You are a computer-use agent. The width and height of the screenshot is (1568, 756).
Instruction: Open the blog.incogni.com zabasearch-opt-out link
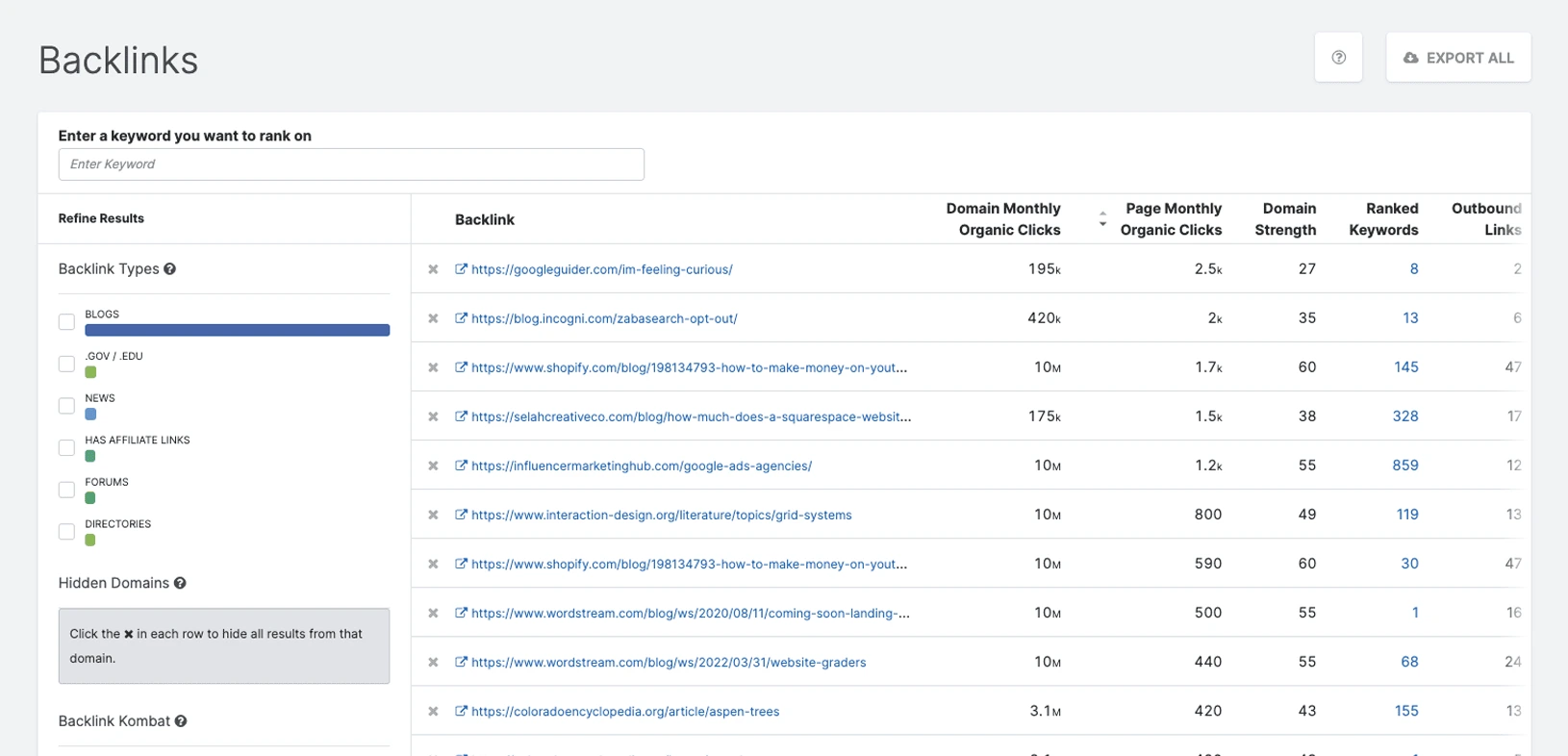pos(604,318)
